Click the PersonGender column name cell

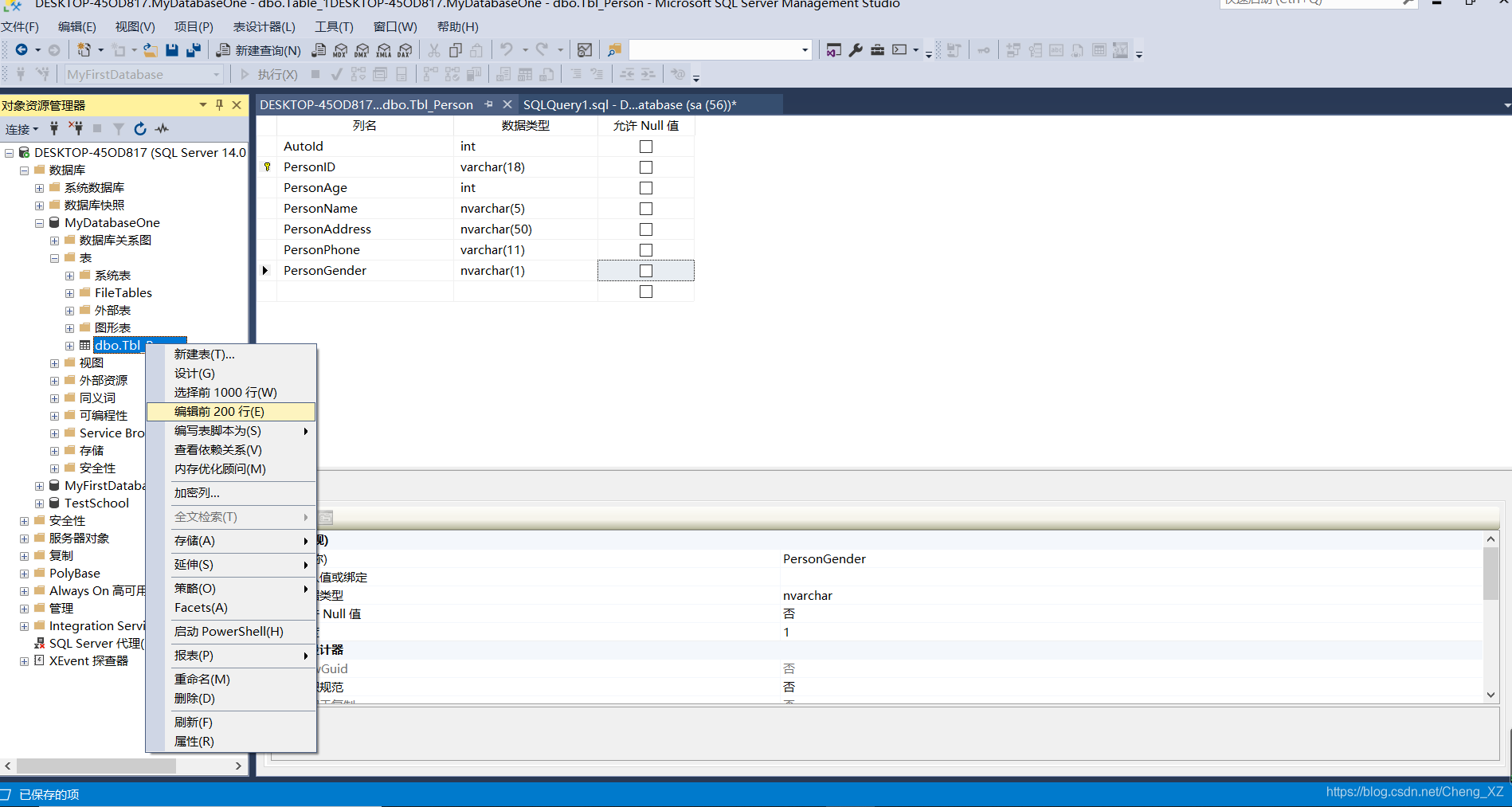[365, 271]
